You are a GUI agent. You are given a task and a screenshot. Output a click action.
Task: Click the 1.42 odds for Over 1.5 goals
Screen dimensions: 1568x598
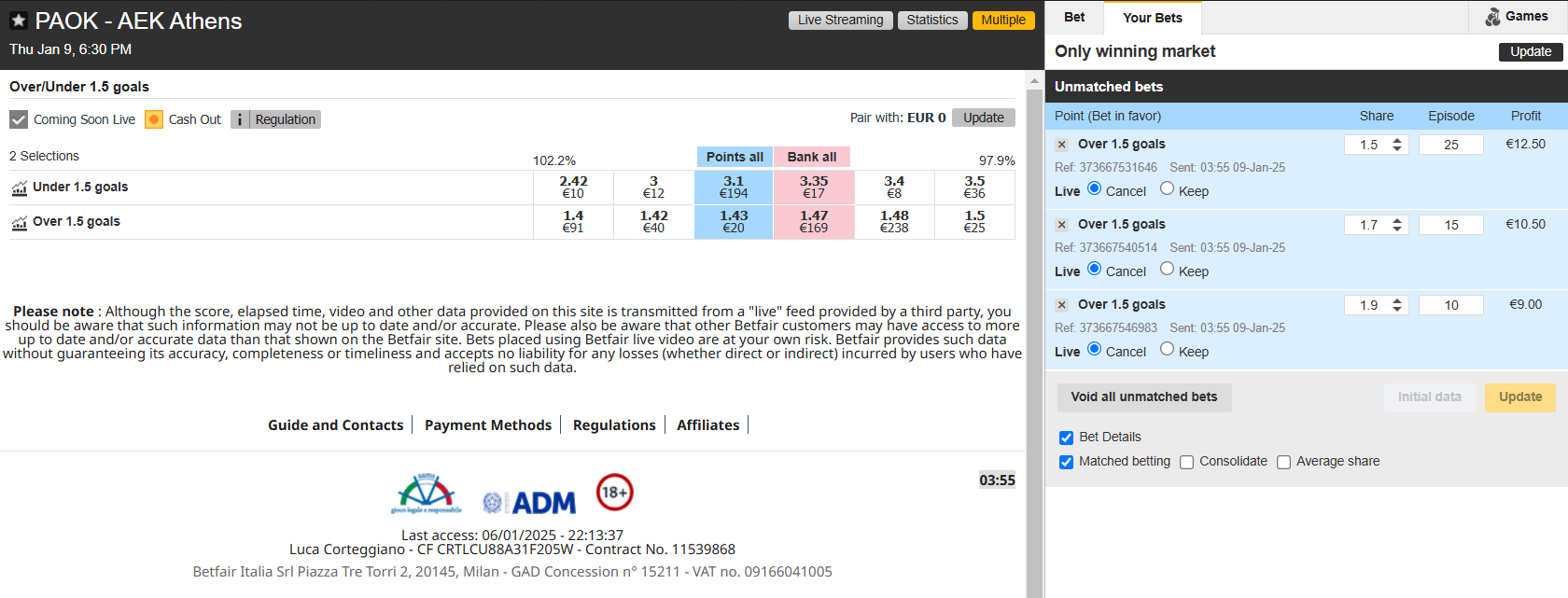[653, 222]
